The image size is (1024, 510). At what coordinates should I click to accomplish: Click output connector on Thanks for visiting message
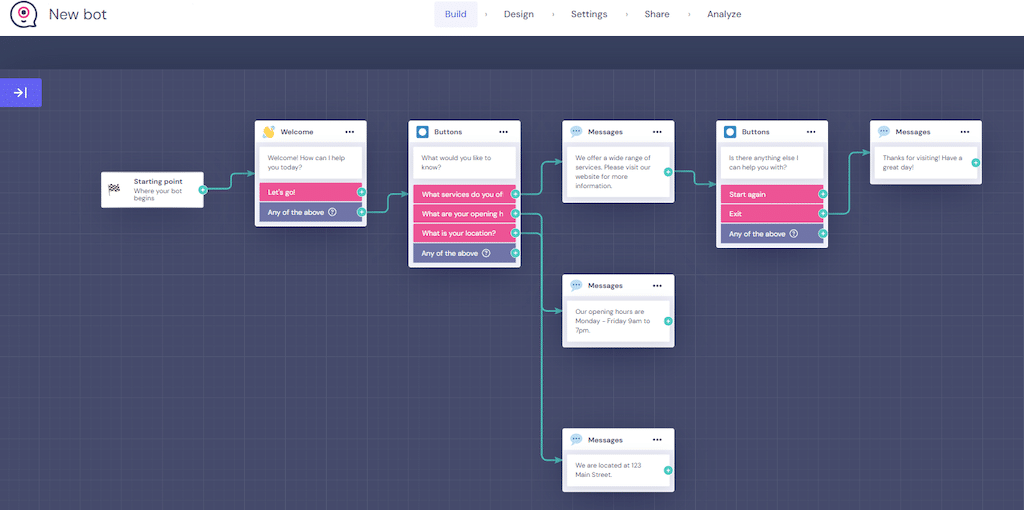tap(975, 162)
